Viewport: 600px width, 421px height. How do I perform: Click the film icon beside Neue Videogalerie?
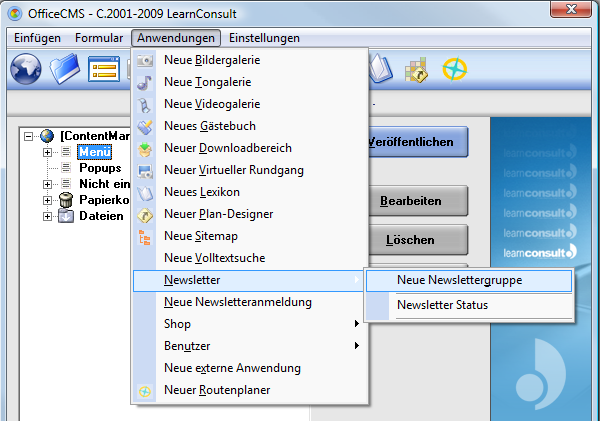click(145, 104)
